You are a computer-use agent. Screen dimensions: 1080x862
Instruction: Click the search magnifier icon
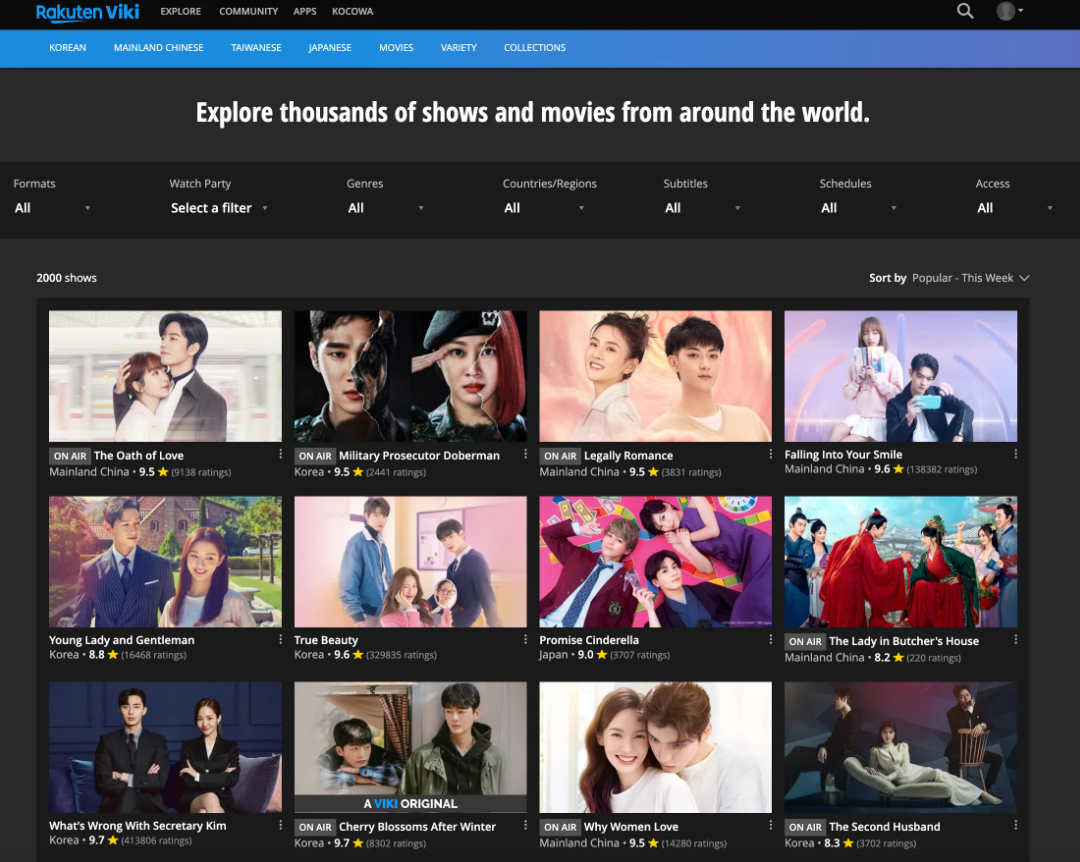click(x=964, y=11)
